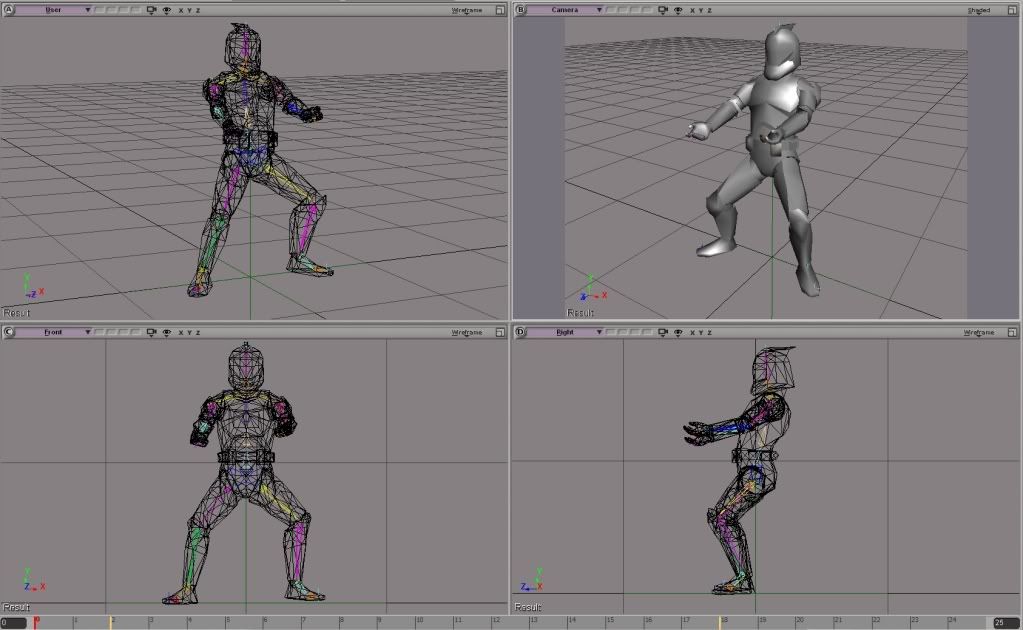Click the yellow marker near frame 2 on timeline
The width and height of the screenshot is (1023, 630).
[111, 622]
